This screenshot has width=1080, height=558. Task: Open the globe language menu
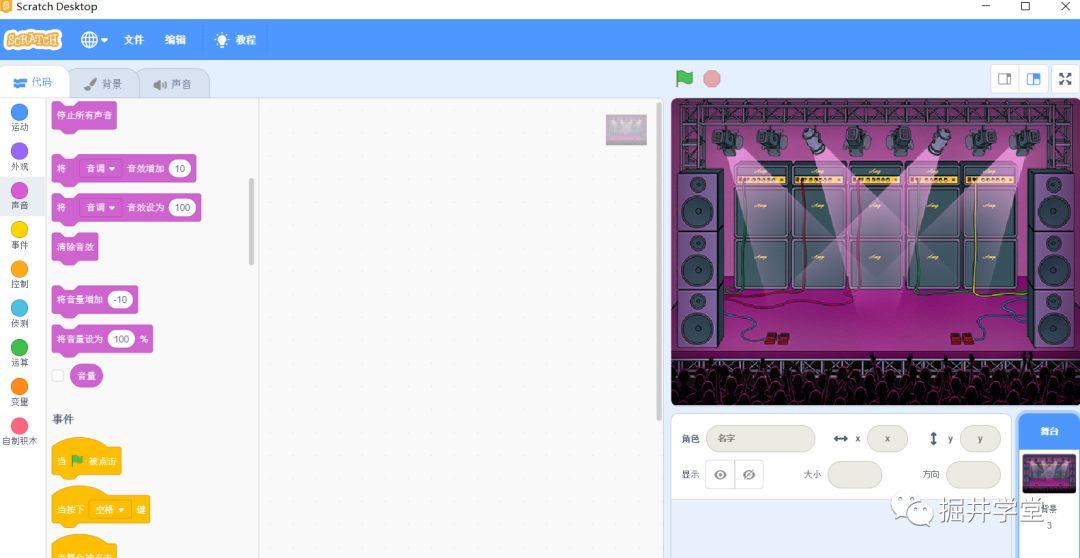pyautogui.click(x=94, y=40)
